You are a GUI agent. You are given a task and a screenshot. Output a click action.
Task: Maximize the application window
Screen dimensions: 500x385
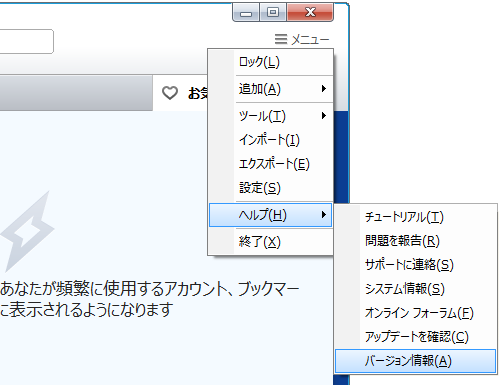pos(273,13)
